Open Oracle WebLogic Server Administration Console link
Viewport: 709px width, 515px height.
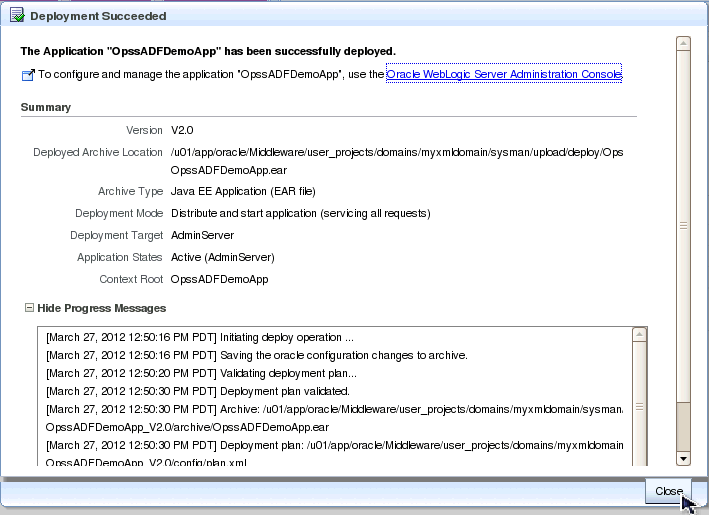[x=504, y=74]
